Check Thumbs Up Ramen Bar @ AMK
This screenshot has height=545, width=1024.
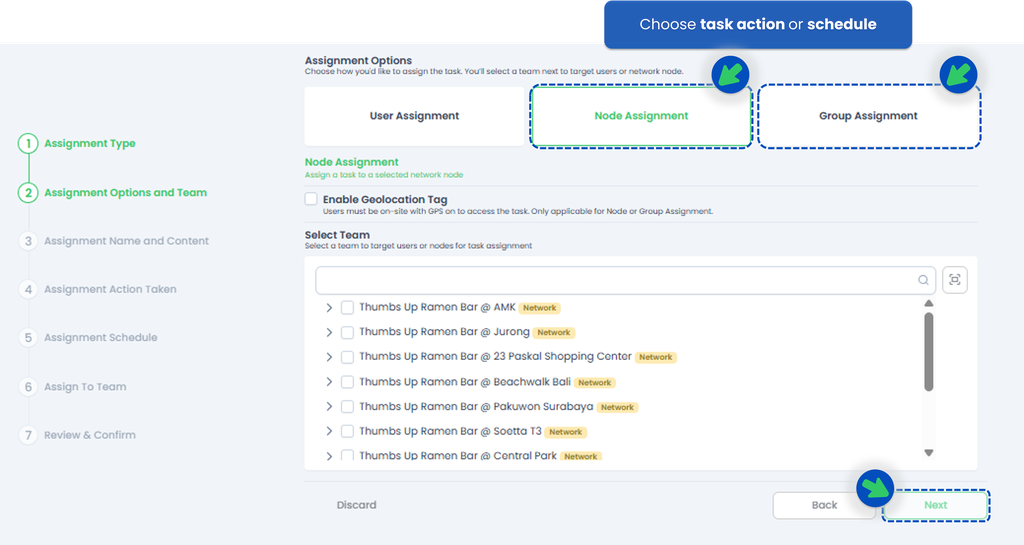pyautogui.click(x=347, y=308)
